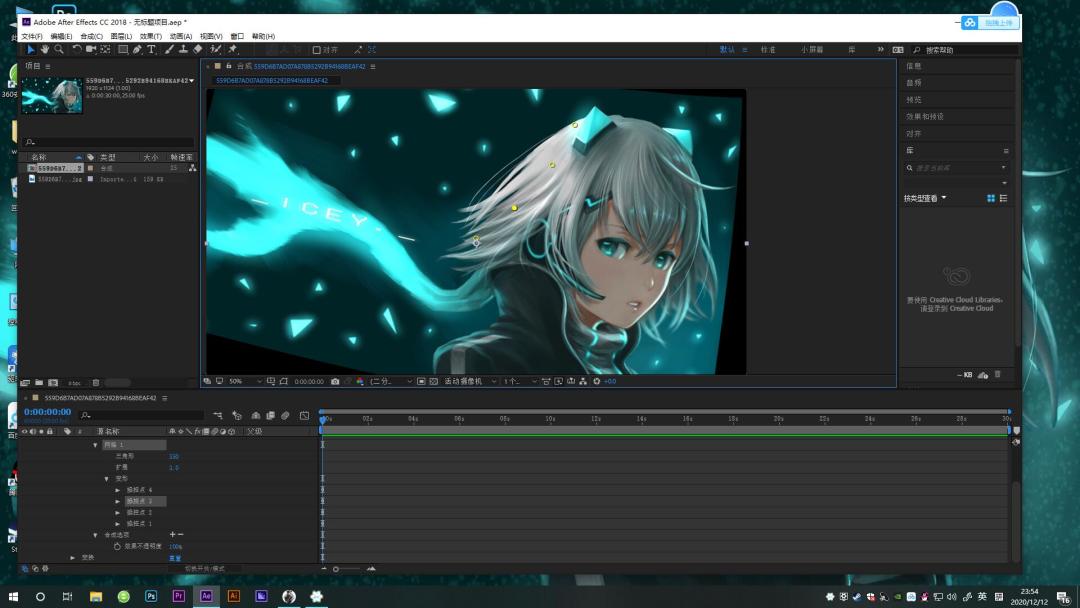This screenshot has width=1080, height=608.
Task: Select the Hand tool
Action: coord(45,50)
